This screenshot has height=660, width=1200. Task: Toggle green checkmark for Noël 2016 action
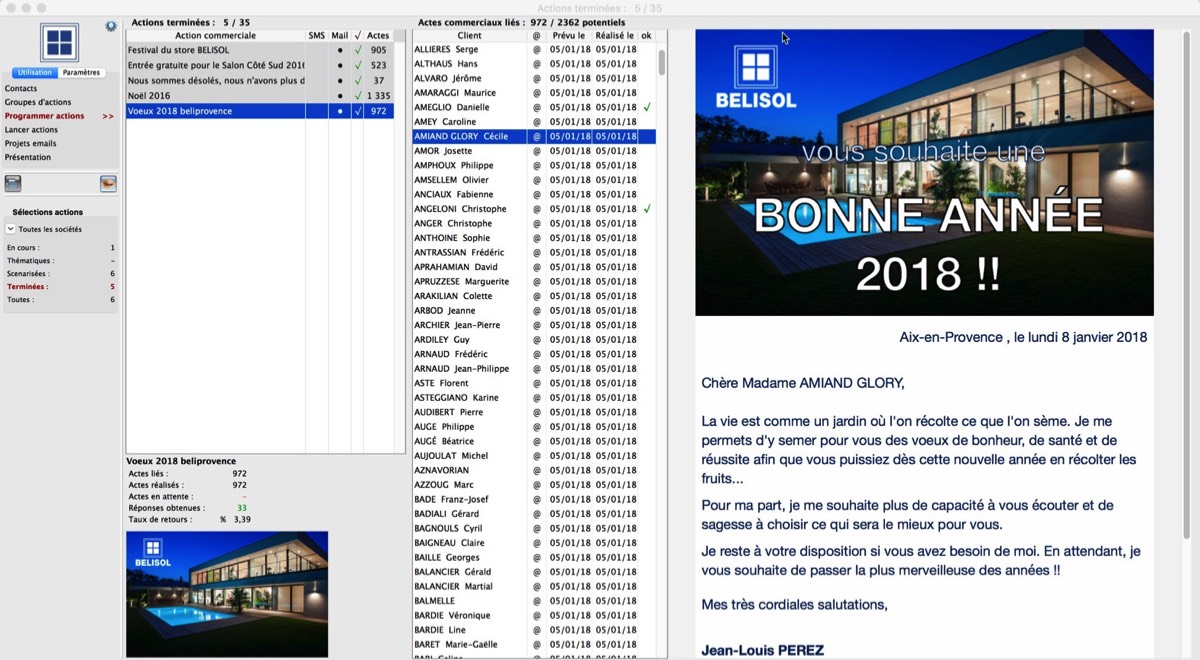coord(358,96)
